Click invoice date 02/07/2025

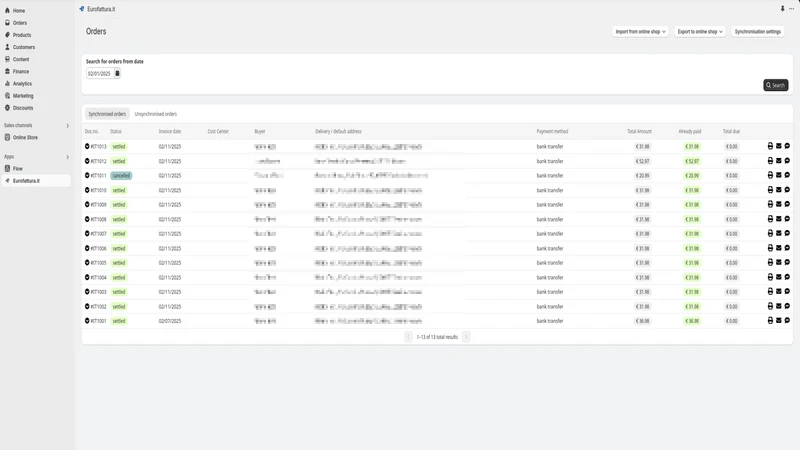(170, 321)
